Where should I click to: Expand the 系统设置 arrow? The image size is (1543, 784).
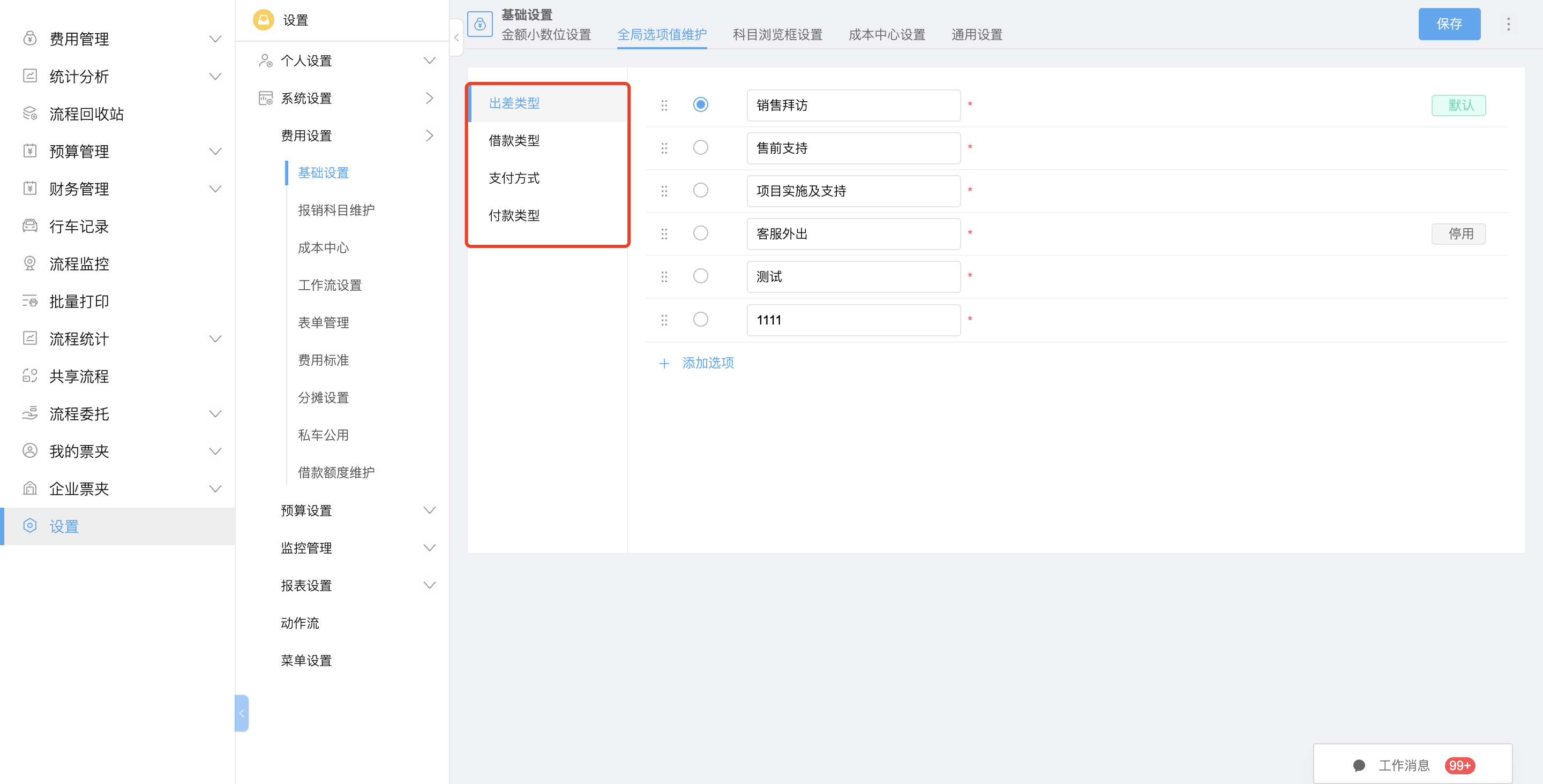430,98
